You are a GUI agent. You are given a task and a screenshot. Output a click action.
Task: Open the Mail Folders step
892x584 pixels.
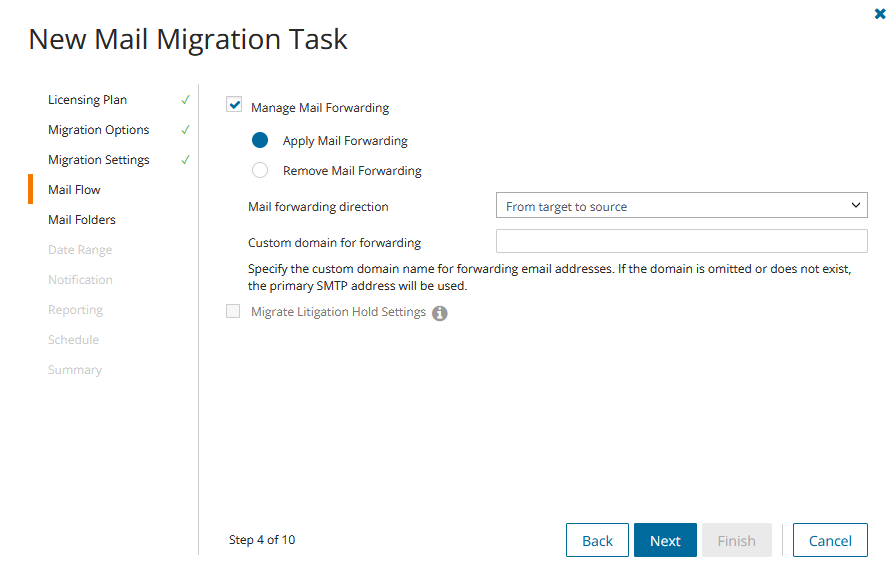click(81, 220)
